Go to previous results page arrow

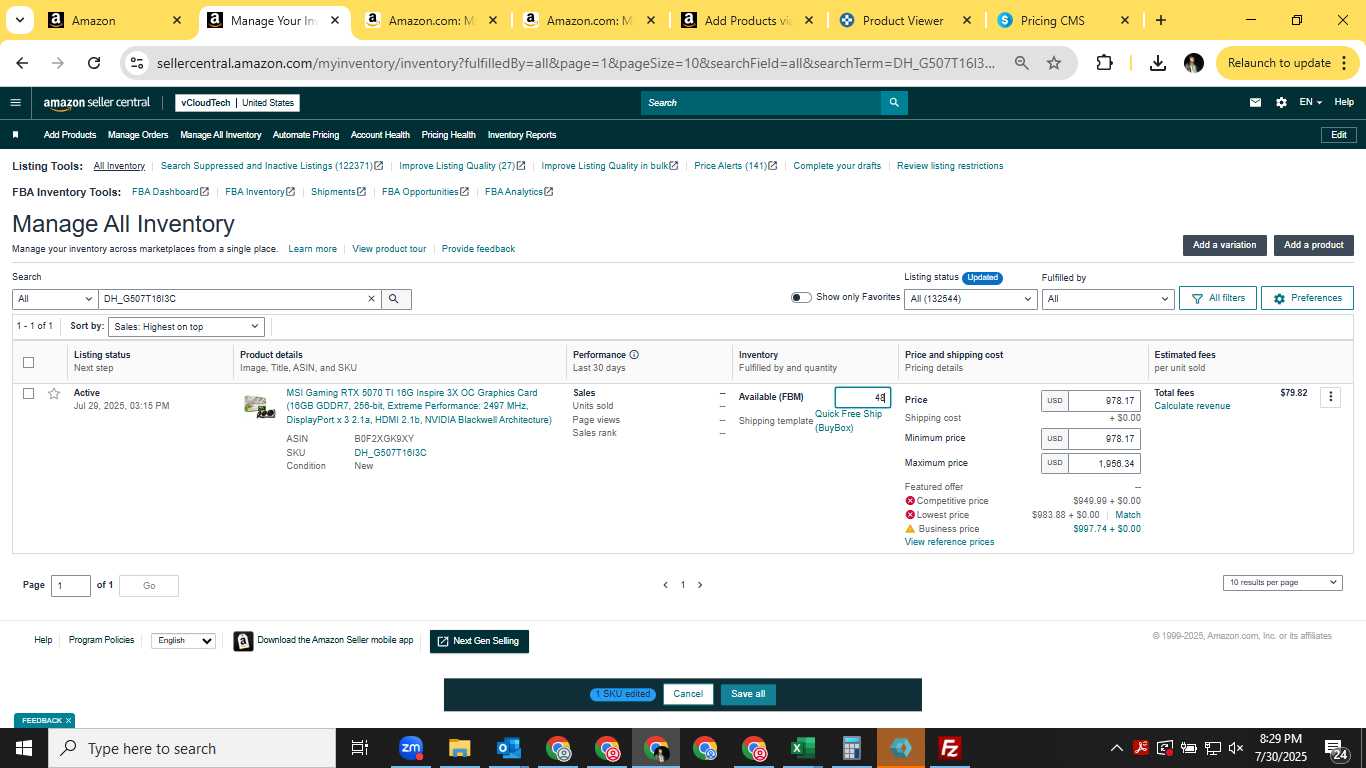665,585
